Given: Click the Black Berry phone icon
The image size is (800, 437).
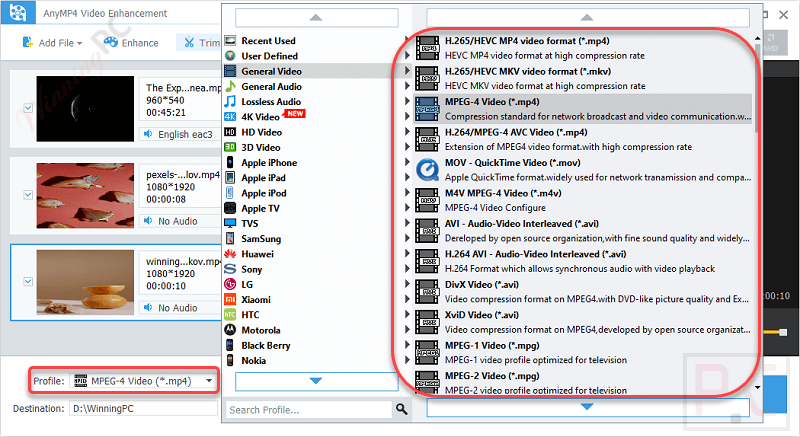Looking at the screenshot, I should pyautogui.click(x=230, y=345).
